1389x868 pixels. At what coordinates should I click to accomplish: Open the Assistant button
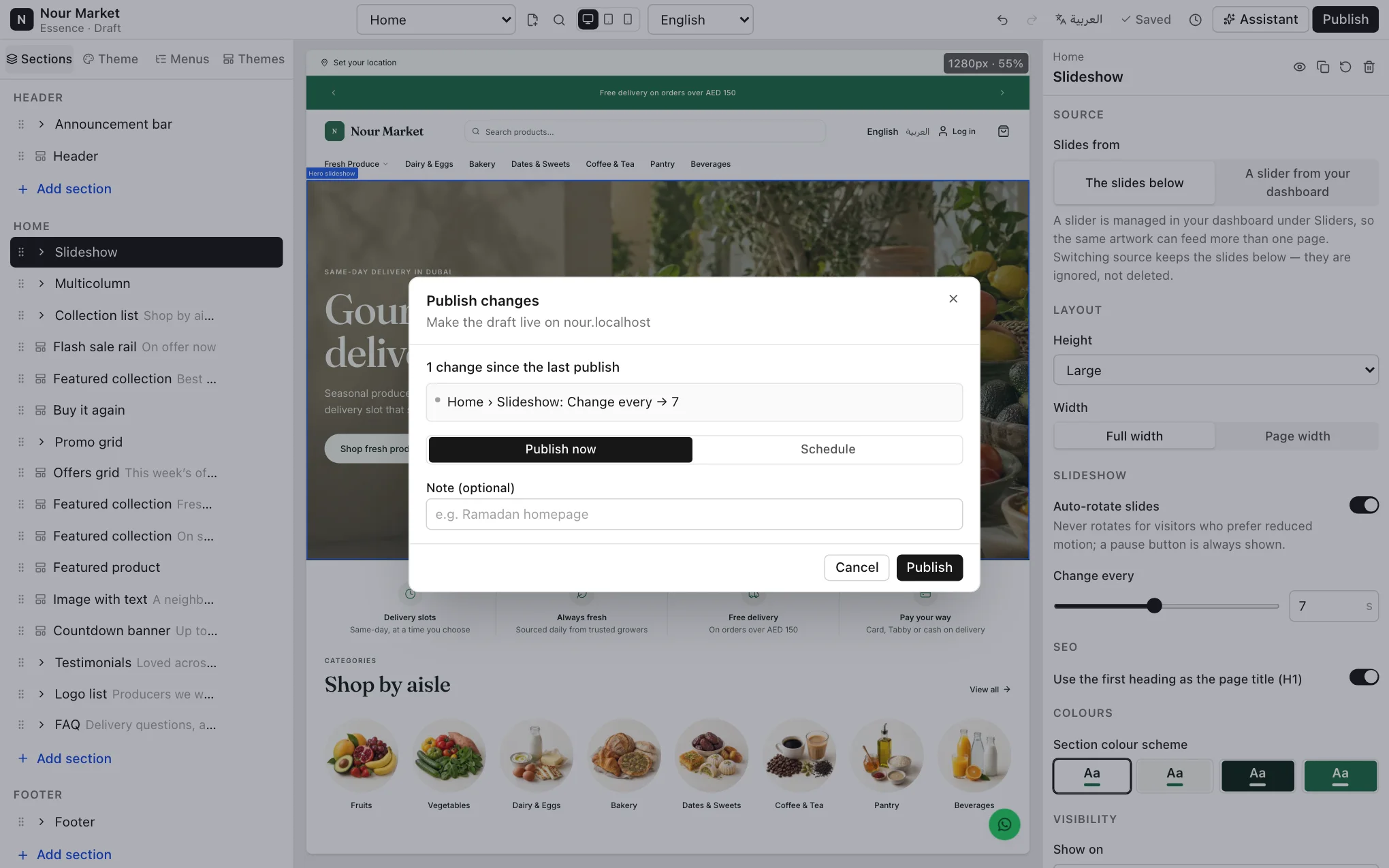(1260, 20)
